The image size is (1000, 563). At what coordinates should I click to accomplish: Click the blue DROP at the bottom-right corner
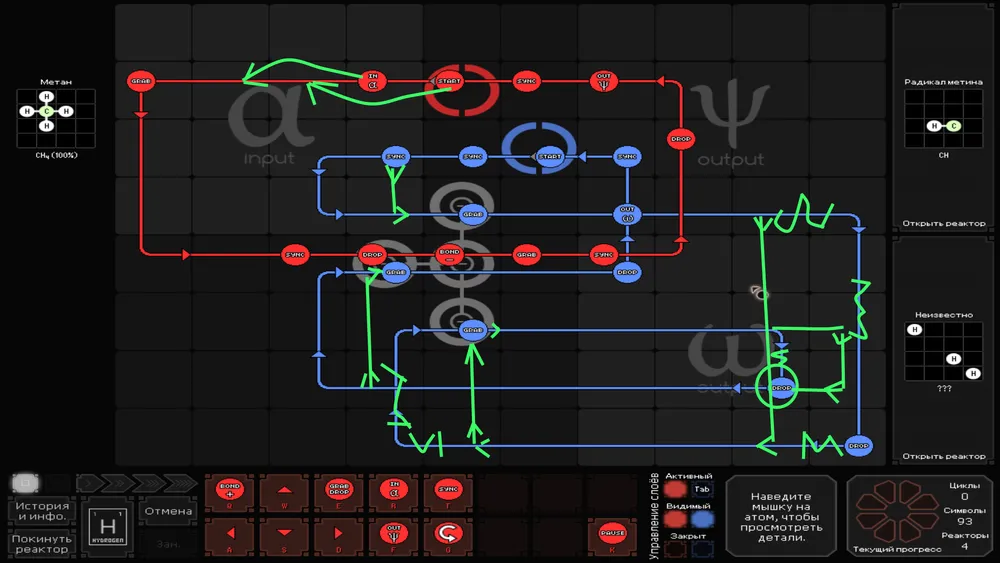(858, 446)
